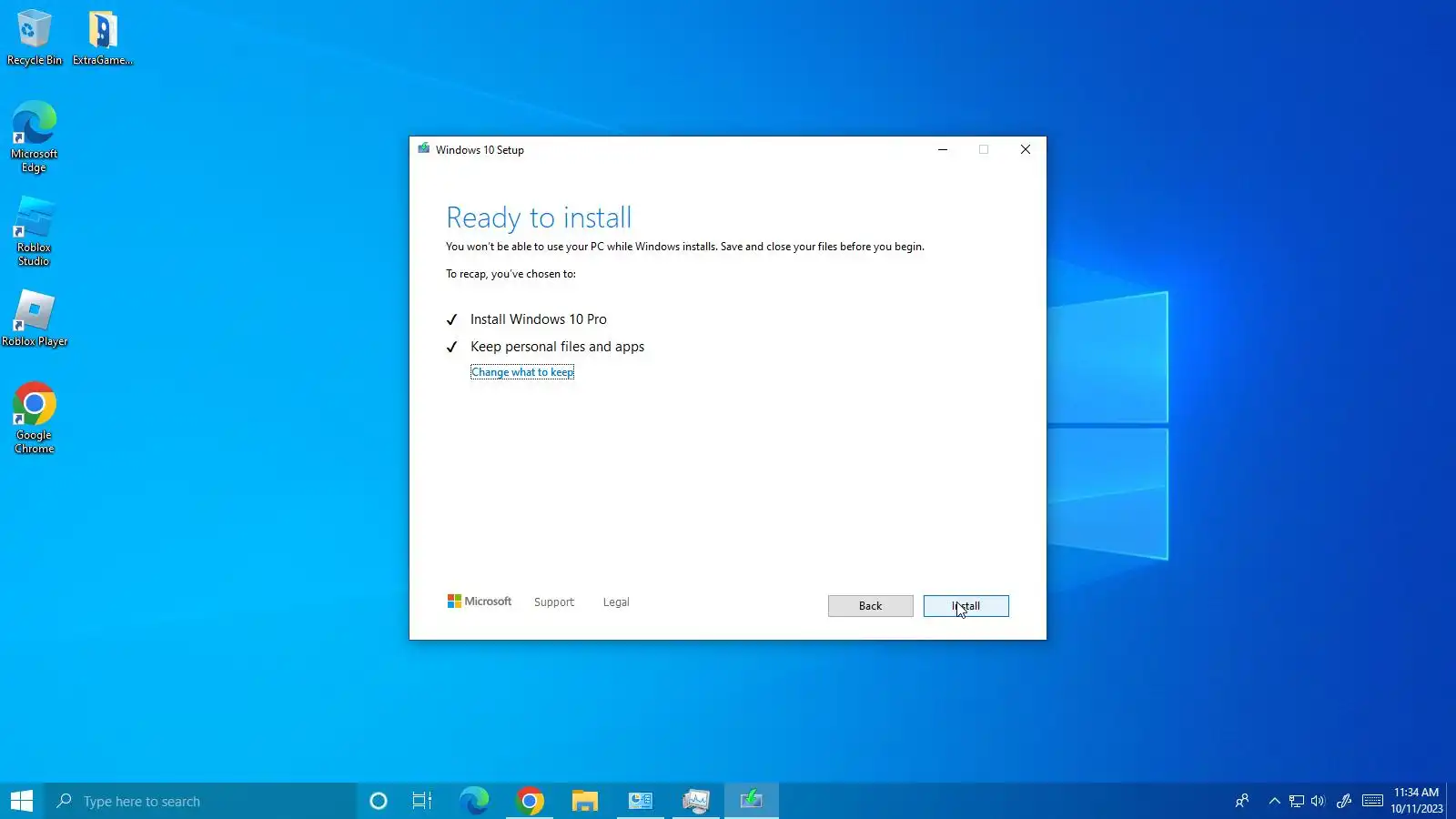Open the clock and calendar flyout
The width and height of the screenshot is (1456, 819).
(x=1417, y=801)
